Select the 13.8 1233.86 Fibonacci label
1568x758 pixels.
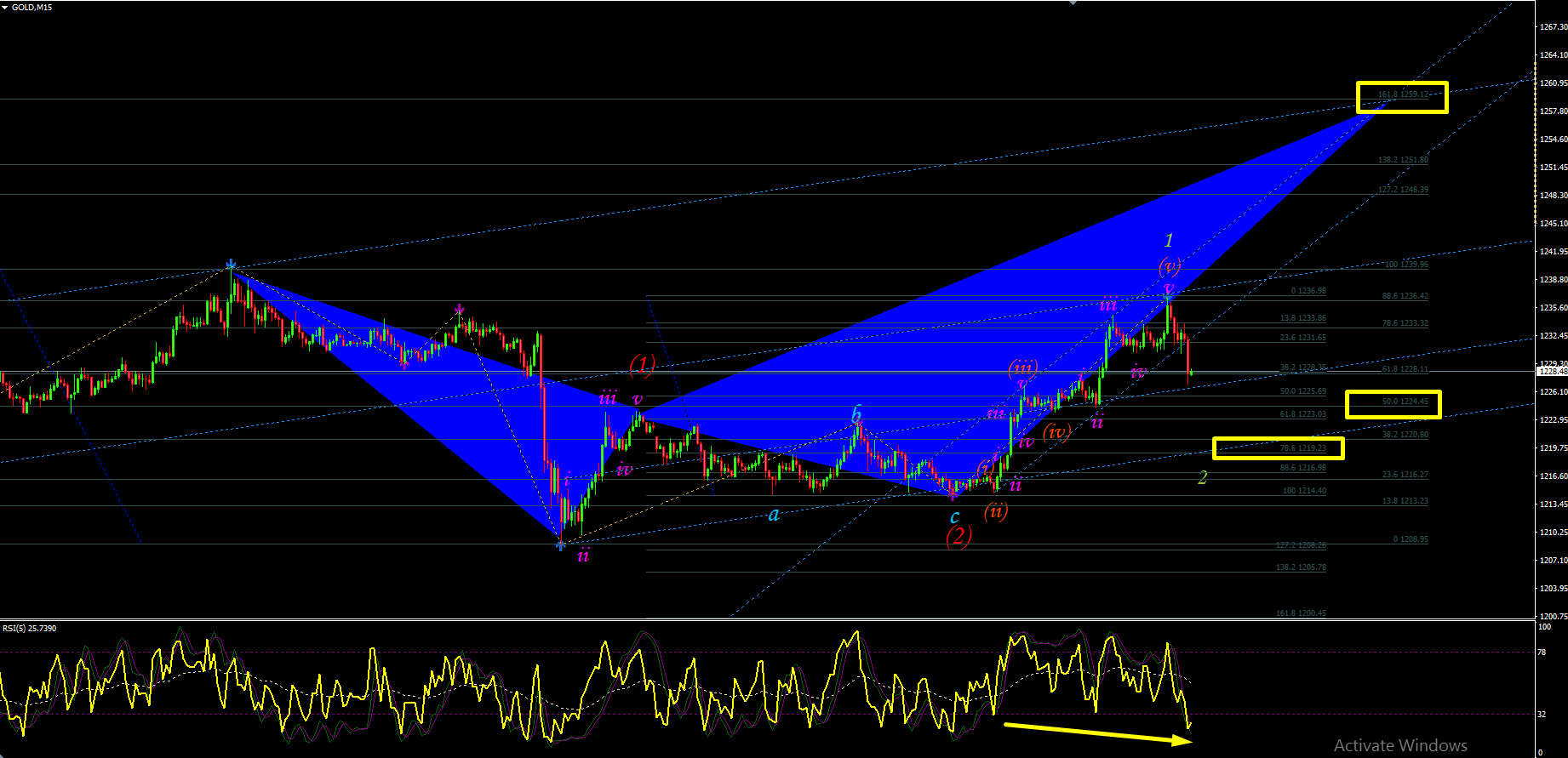pos(1303,318)
